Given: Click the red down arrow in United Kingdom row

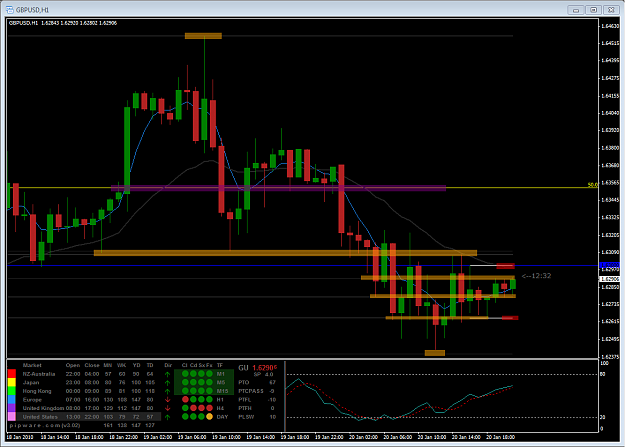Looking at the screenshot, I should pos(167,408).
